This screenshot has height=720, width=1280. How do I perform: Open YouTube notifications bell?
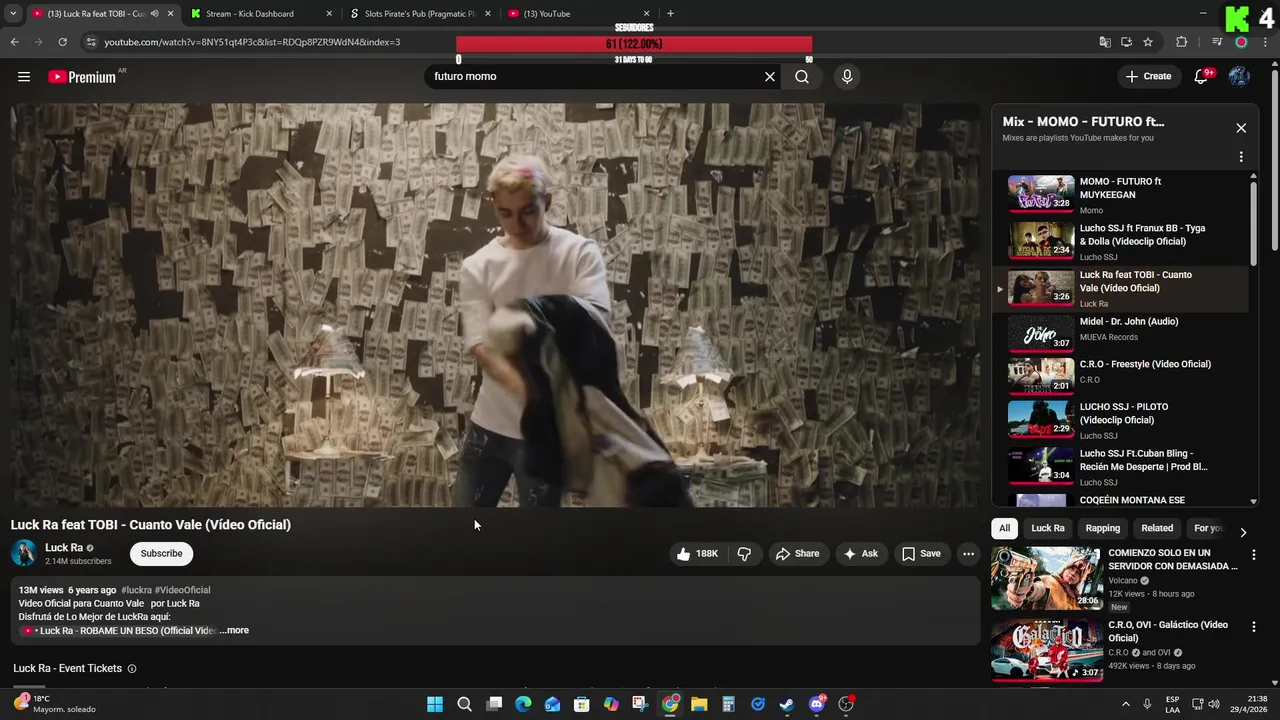point(1201,76)
